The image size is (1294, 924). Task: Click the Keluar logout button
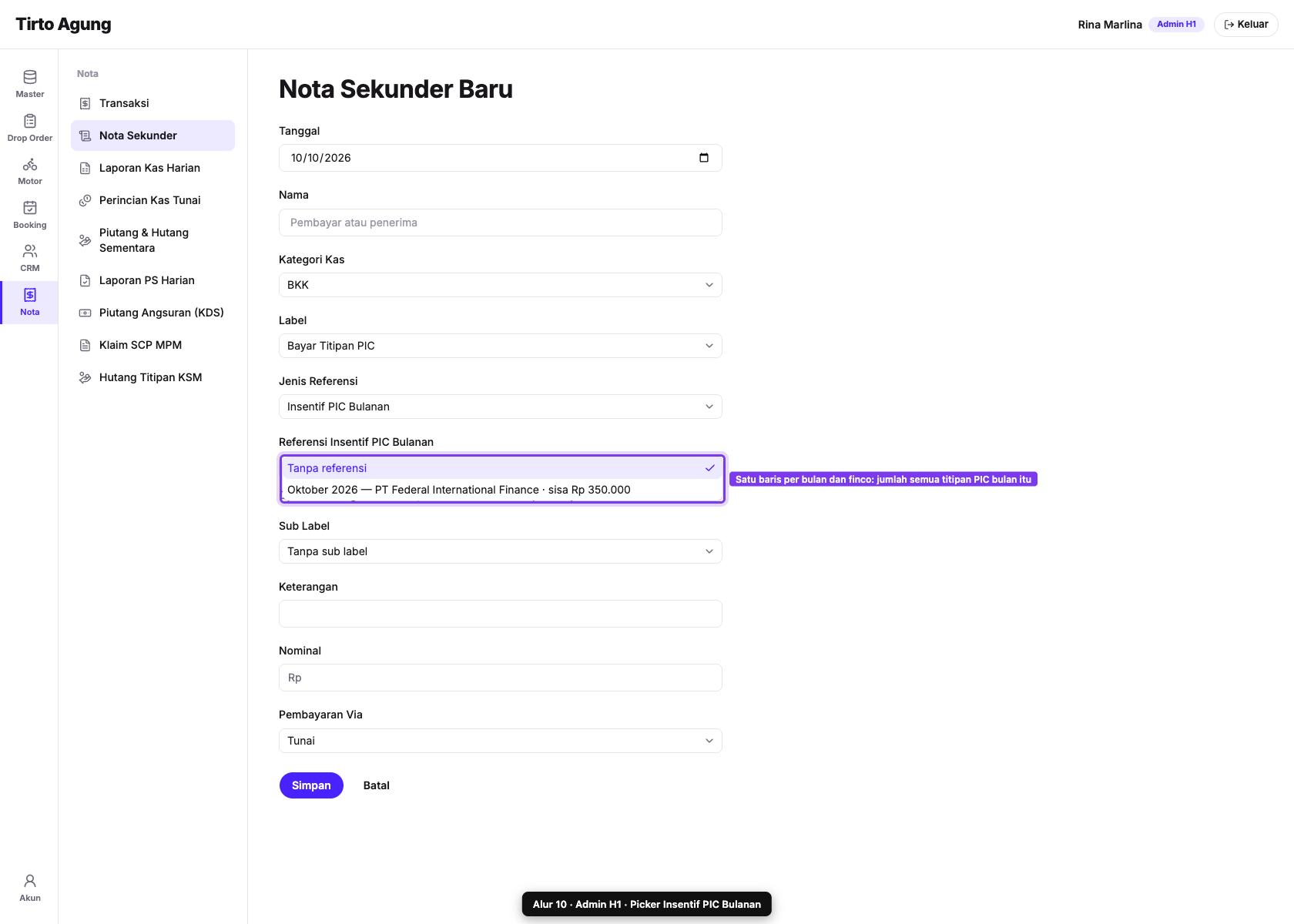pos(1246,25)
